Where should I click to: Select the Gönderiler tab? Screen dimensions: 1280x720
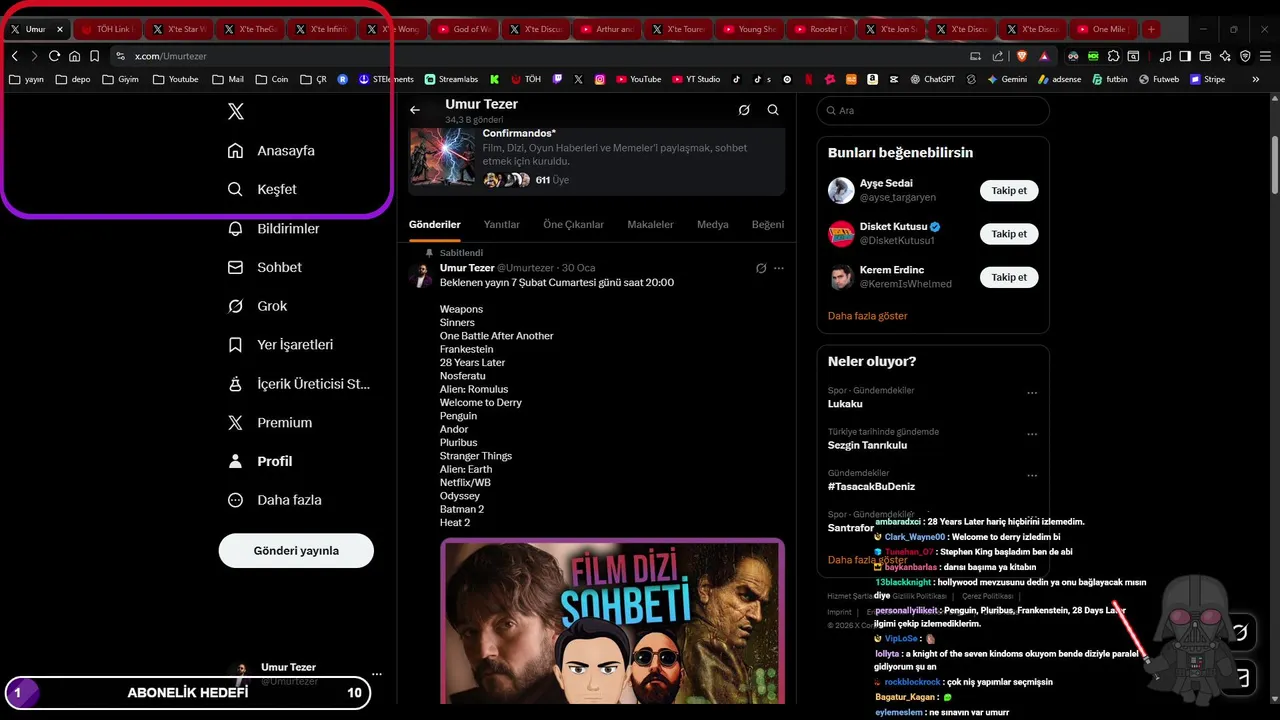click(x=435, y=225)
